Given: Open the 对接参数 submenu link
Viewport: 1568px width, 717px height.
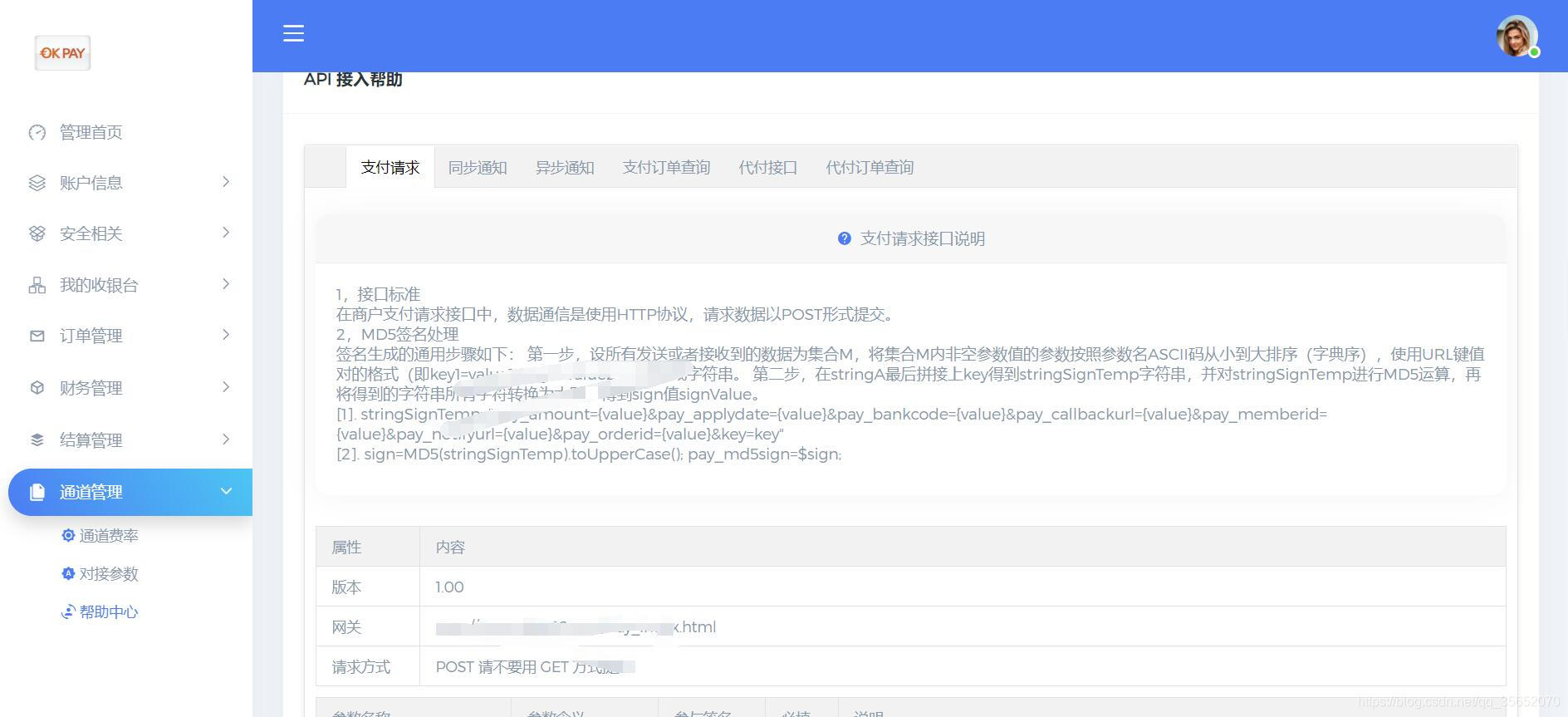Looking at the screenshot, I should pos(109,573).
